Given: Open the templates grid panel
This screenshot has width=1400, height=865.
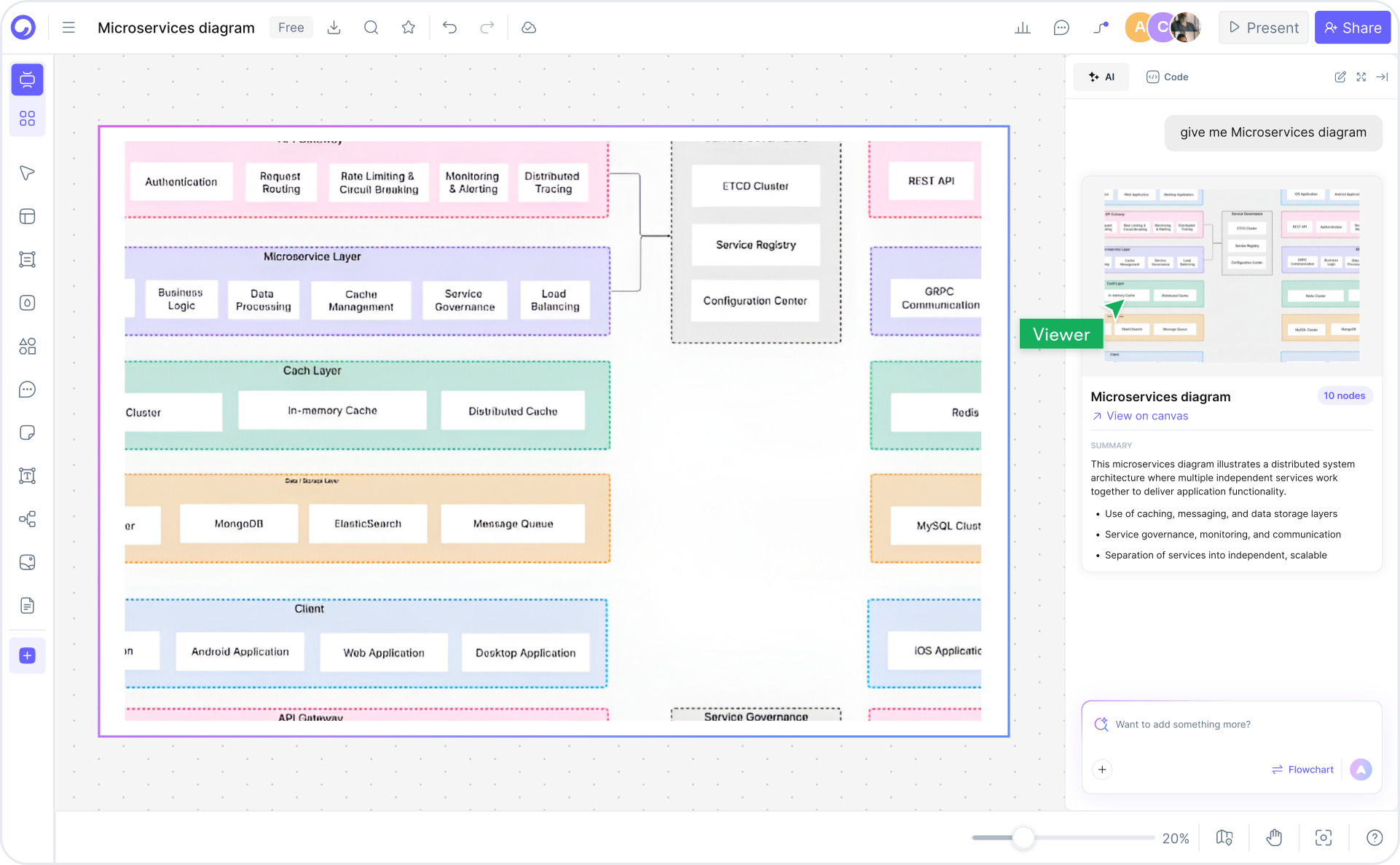Looking at the screenshot, I should click(27, 117).
